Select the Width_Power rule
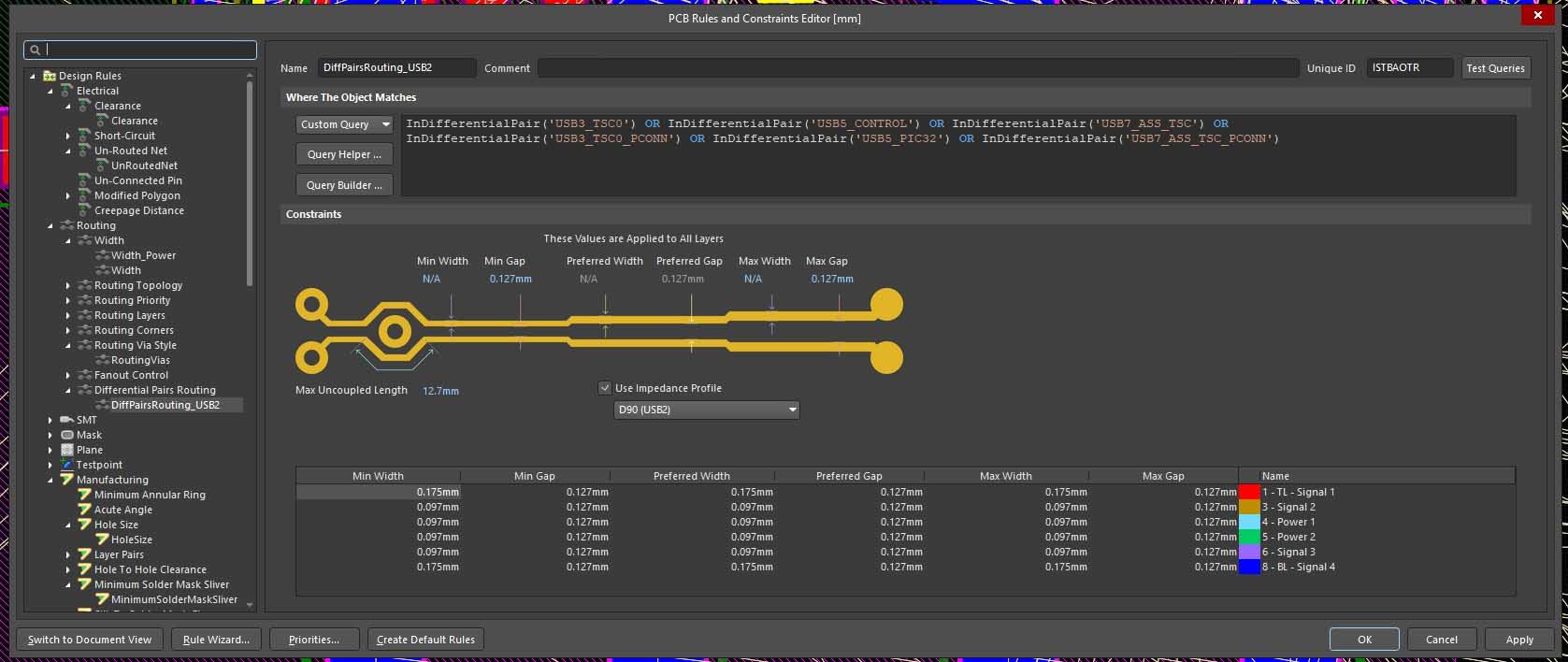The height and width of the screenshot is (662, 1568). pyautogui.click(x=143, y=255)
